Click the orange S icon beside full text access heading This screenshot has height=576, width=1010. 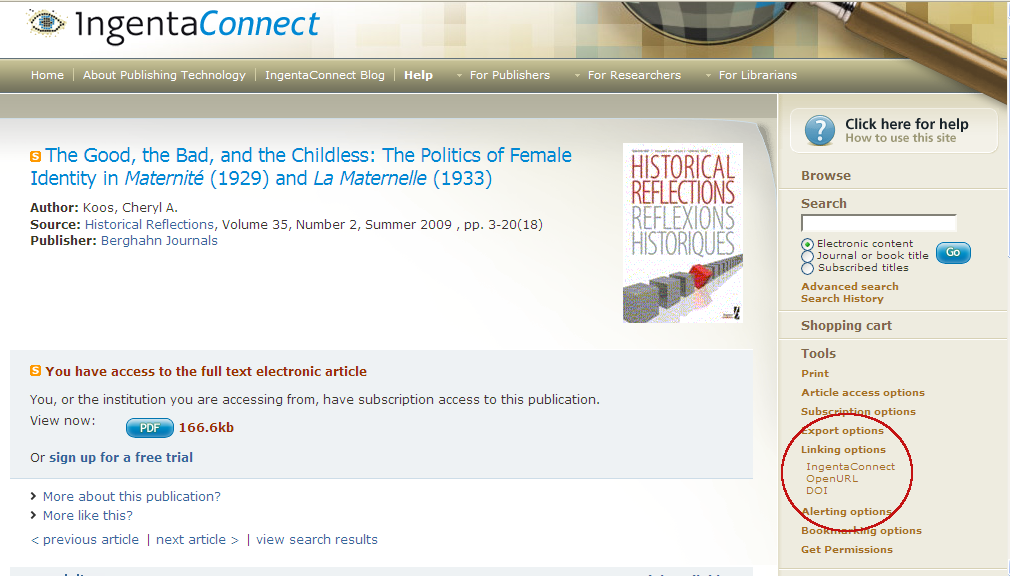(x=35, y=370)
